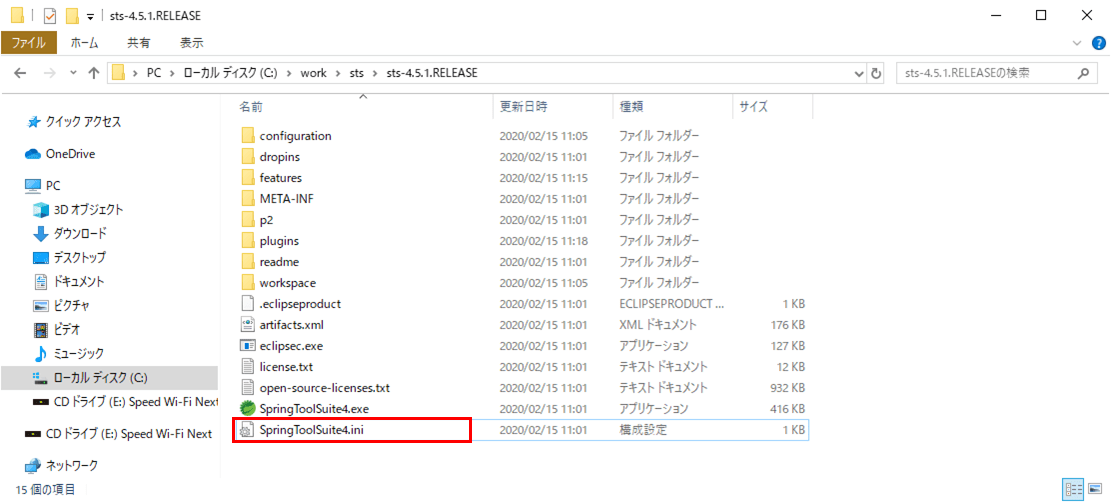Viewport: 1111px width, 502px height.
Task: Open the help question mark icon
Action: click(1095, 43)
